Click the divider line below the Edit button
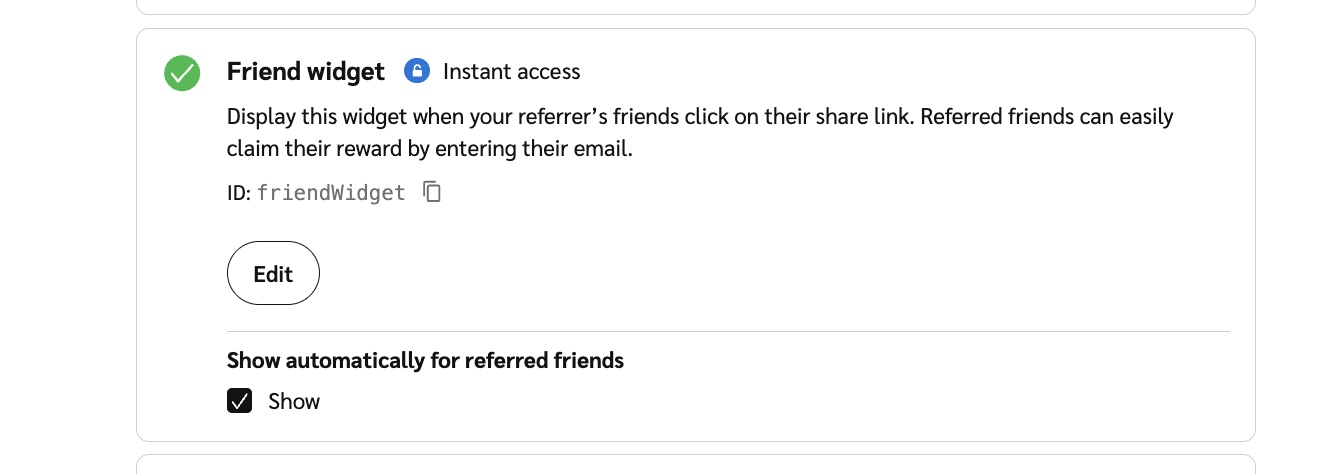The height and width of the screenshot is (474, 1326). (728, 331)
